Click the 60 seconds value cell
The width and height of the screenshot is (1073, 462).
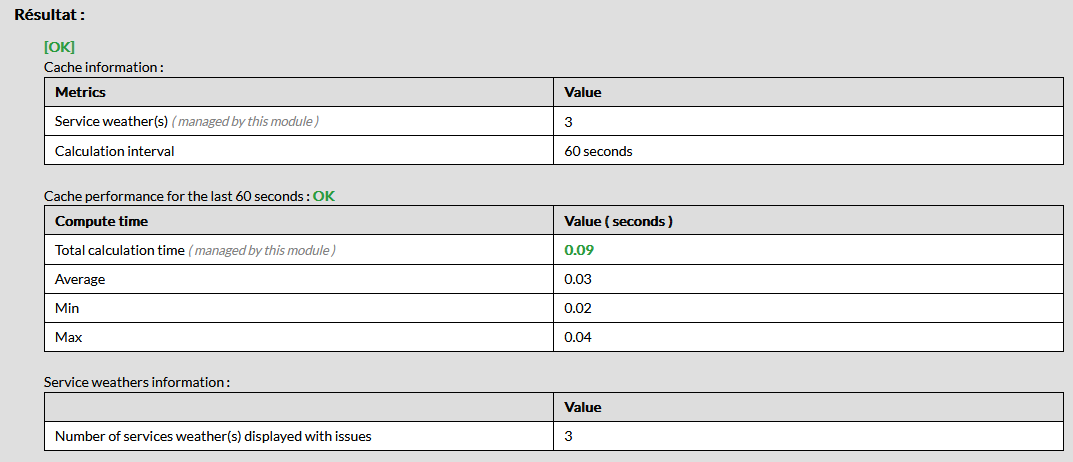click(x=598, y=151)
